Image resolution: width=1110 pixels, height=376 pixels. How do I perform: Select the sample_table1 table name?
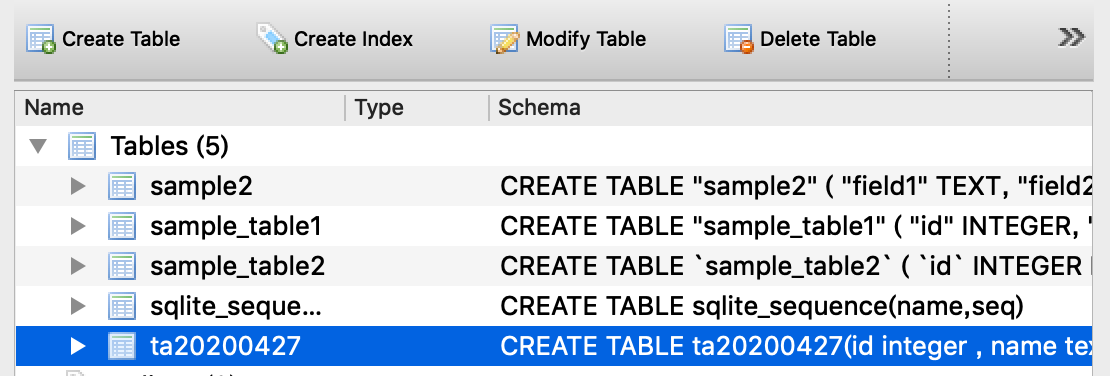(x=236, y=227)
